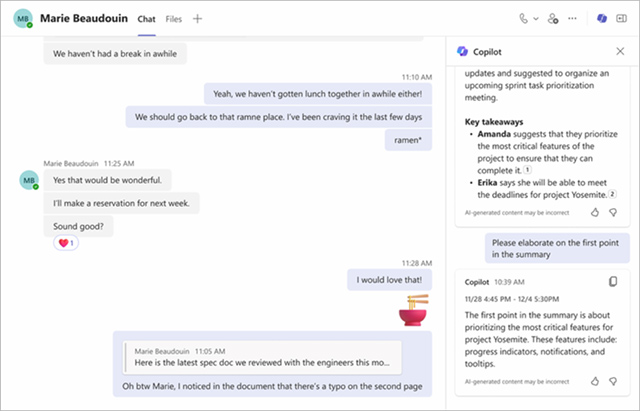Click the open chat details panel icon
Image resolution: width=640 pixels, height=411 pixels.
pyautogui.click(x=622, y=18)
